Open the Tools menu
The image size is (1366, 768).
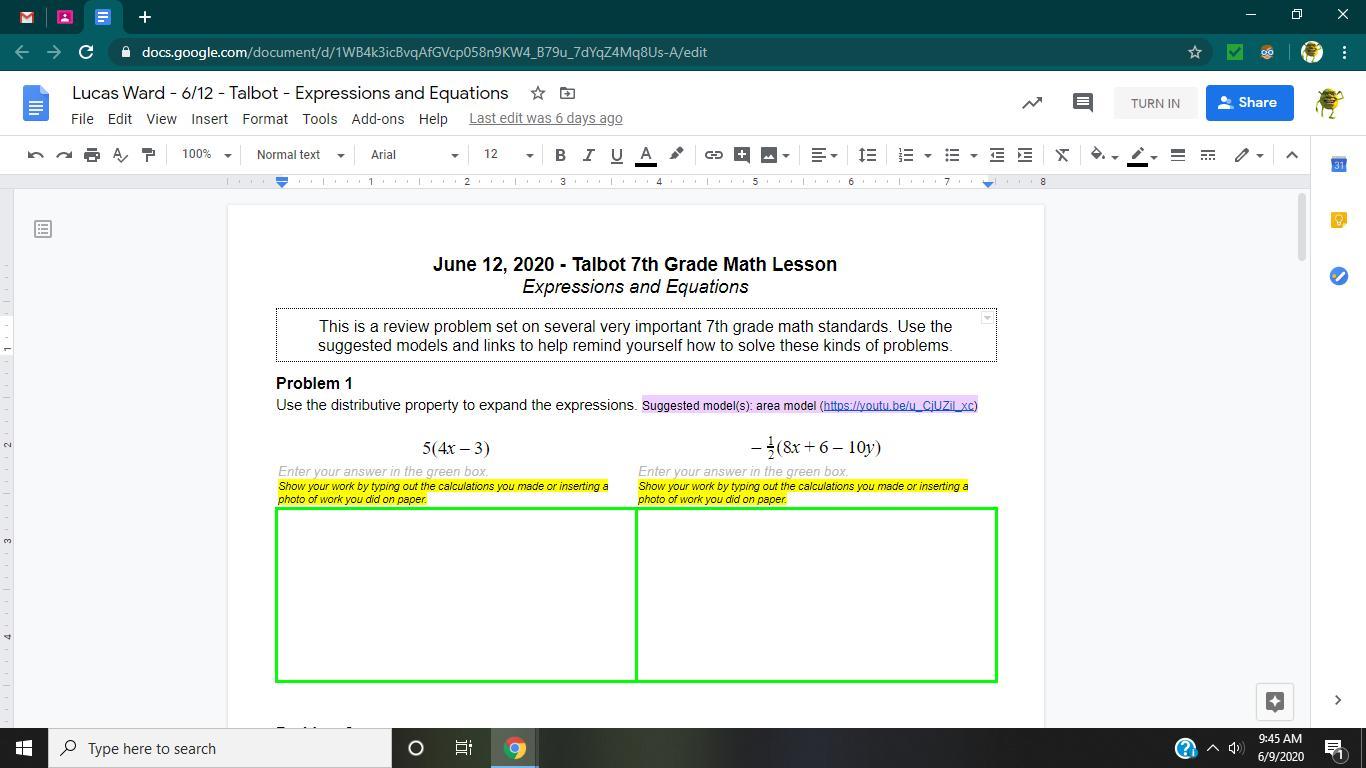(319, 118)
